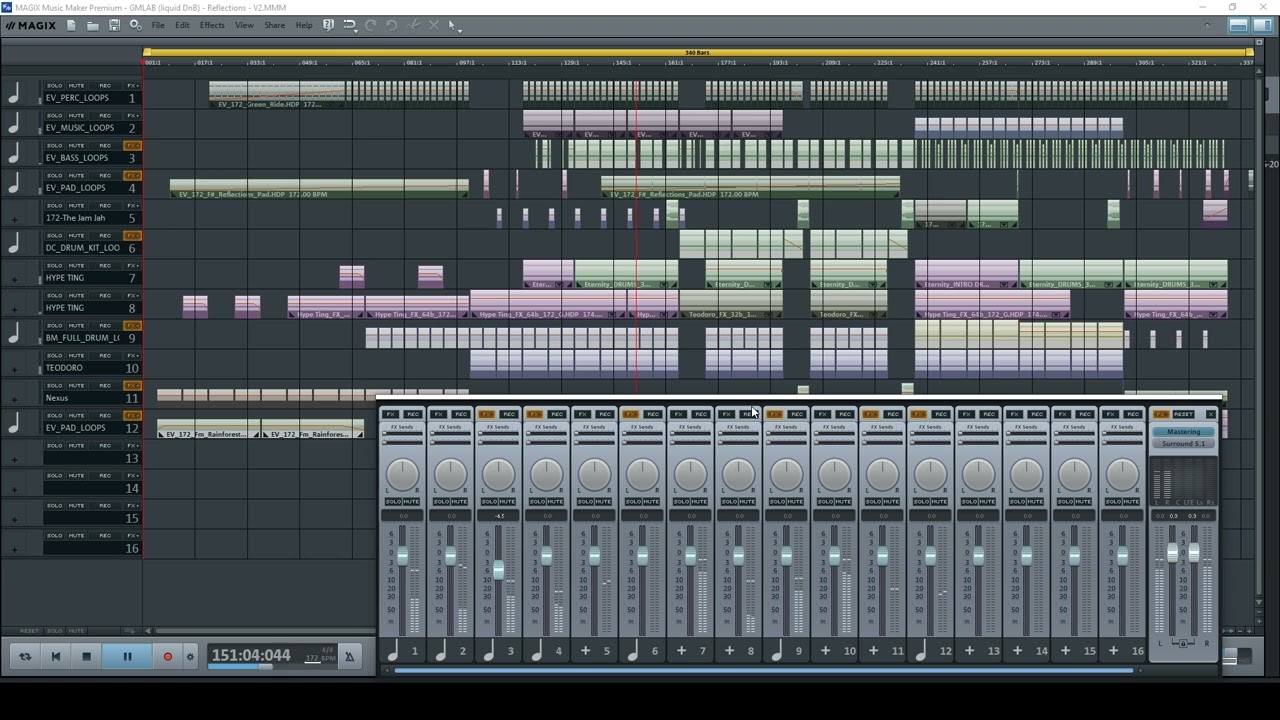Toggle REC on mixer channel 15
Viewport: 1280px width, 720px height.
pos(1084,414)
